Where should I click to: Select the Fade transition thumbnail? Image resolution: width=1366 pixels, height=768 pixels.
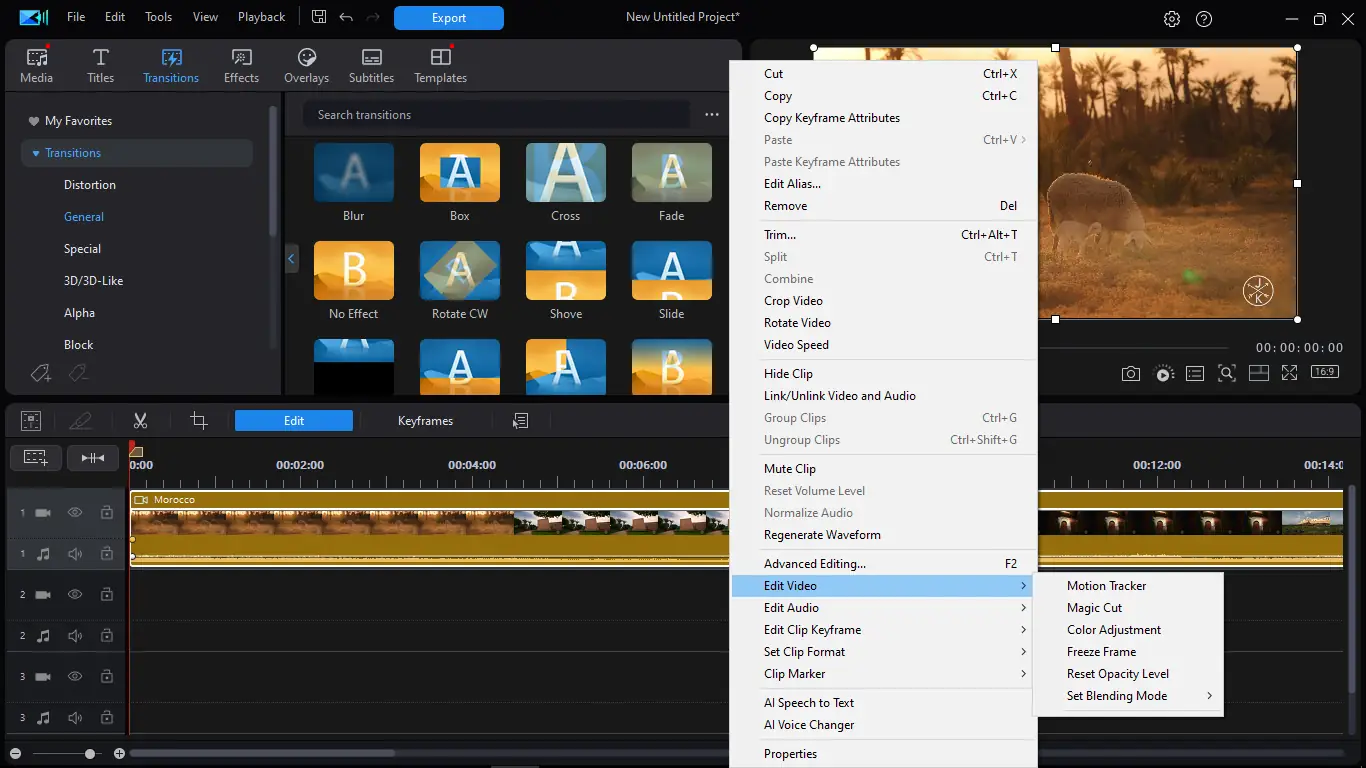[x=671, y=173]
